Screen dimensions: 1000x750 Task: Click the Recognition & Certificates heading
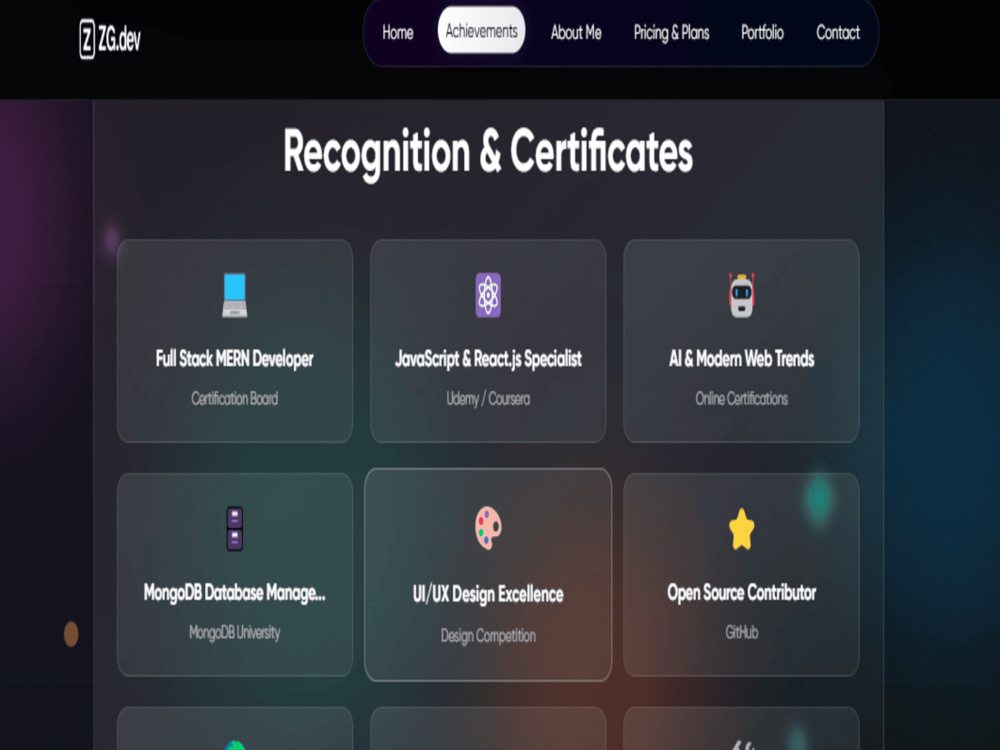488,152
